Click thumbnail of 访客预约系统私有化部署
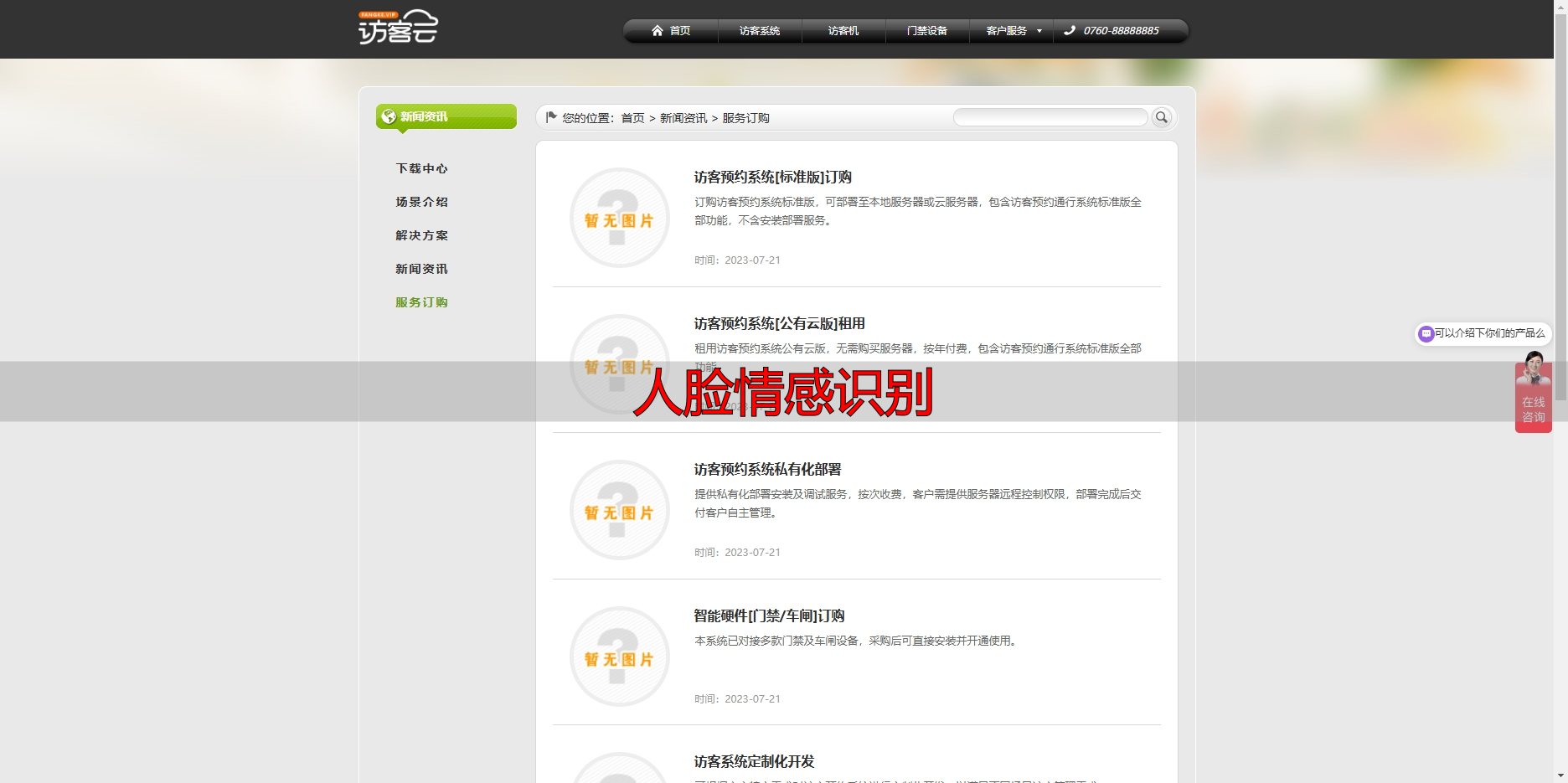The height and width of the screenshot is (783, 1568). tap(620, 510)
